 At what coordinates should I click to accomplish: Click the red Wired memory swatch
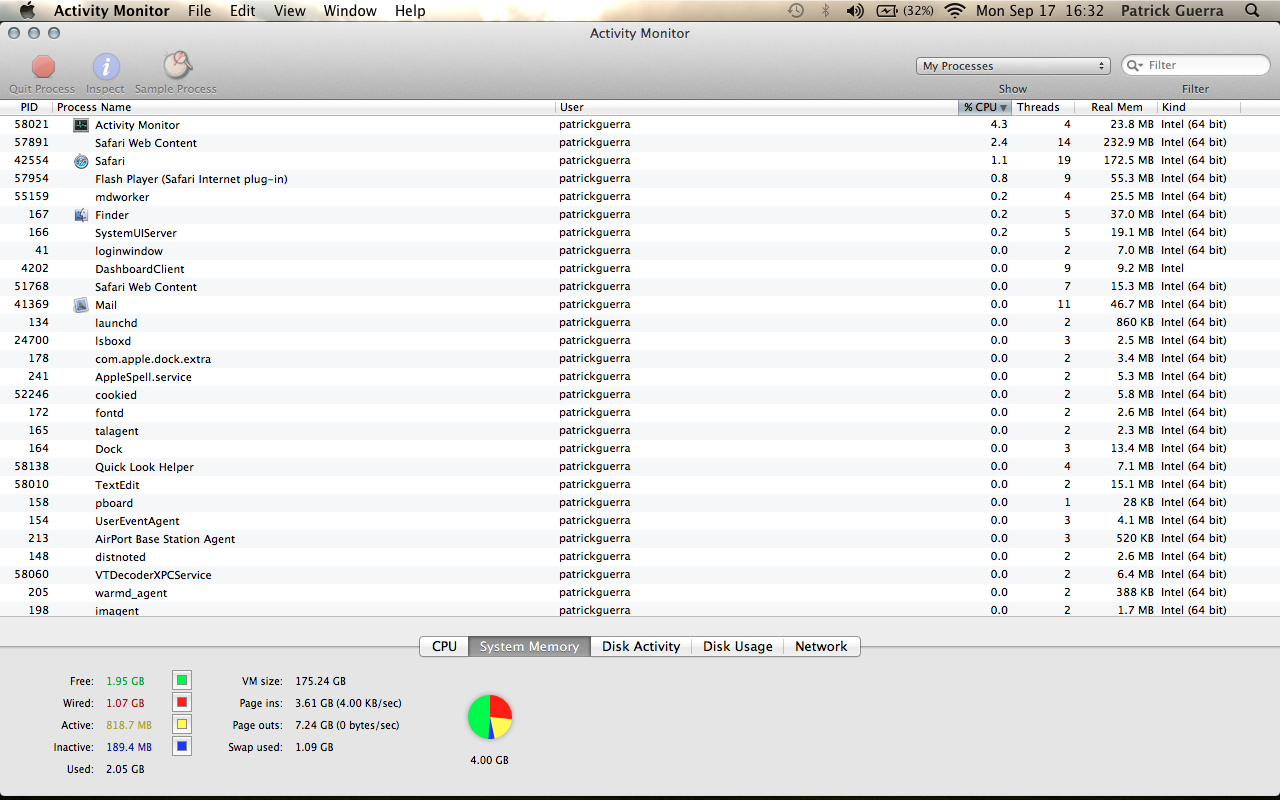point(182,703)
